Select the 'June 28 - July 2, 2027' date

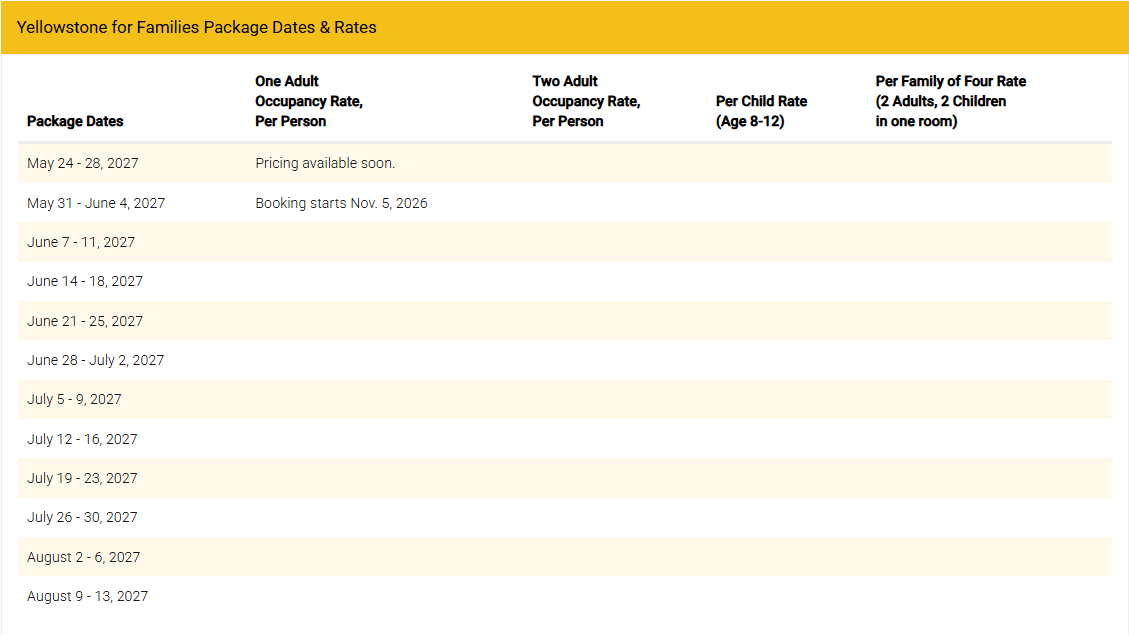[96, 360]
